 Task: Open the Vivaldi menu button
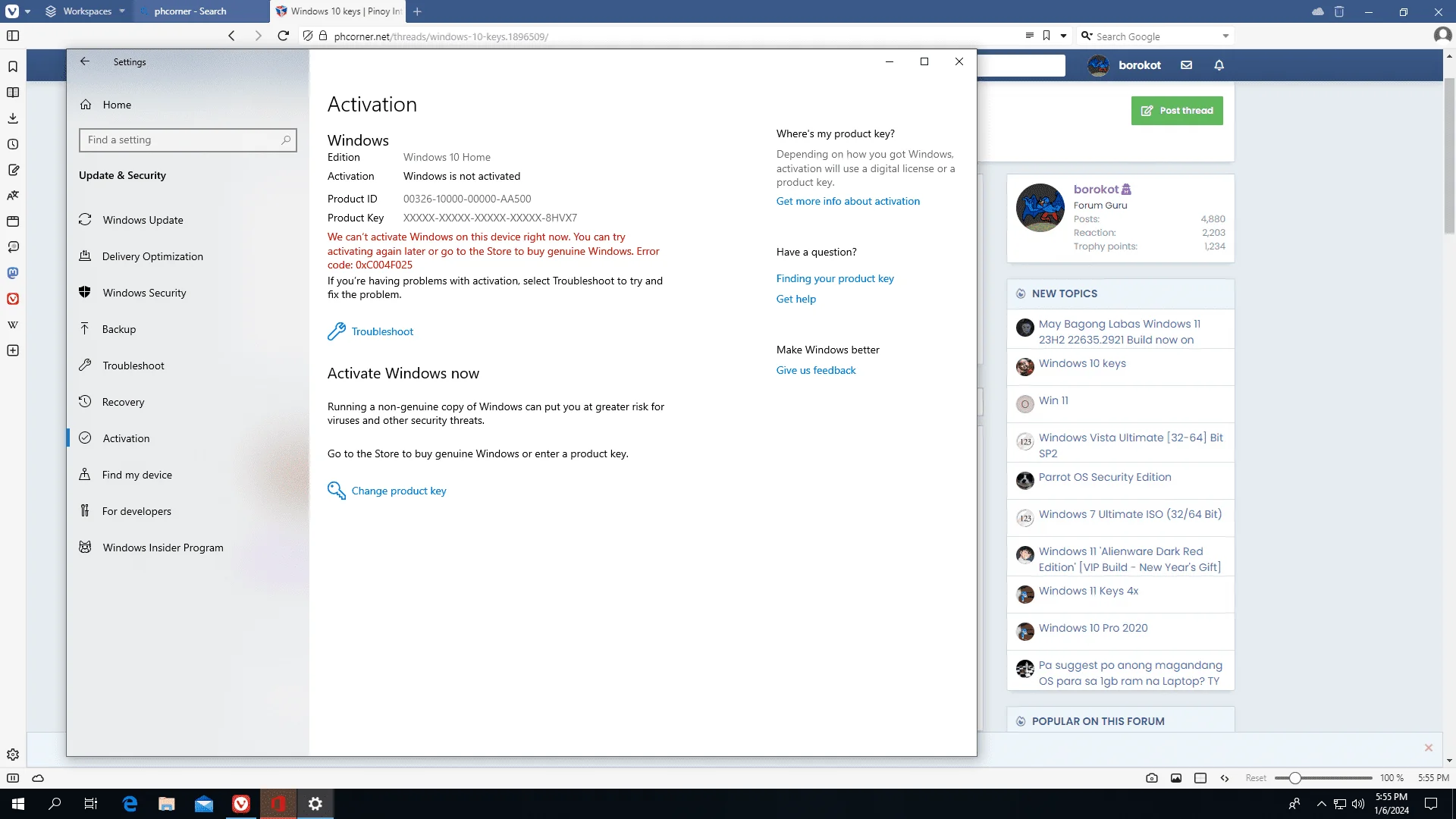click(13, 11)
